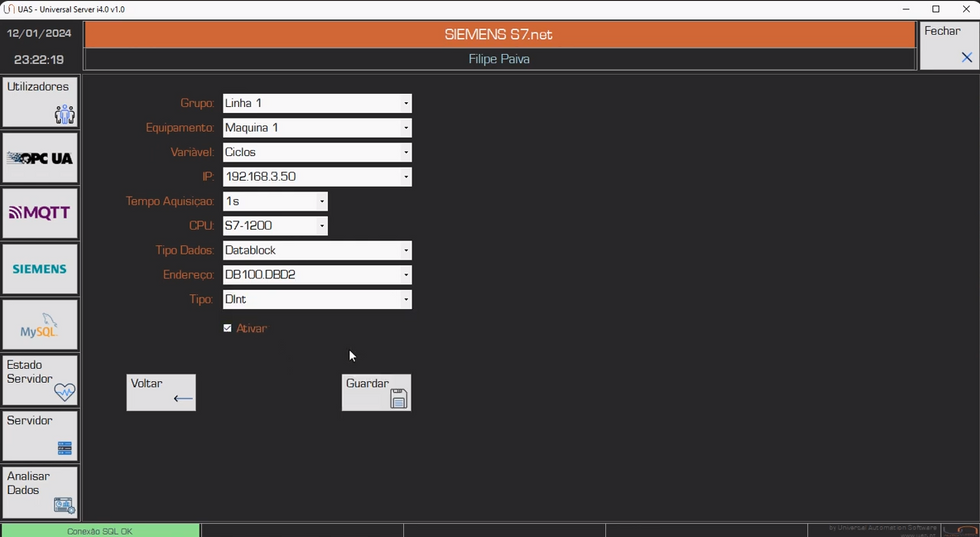Viewport: 980px width, 537px height.
Task: Maximize the UAS window
Action: click(936, 9)
